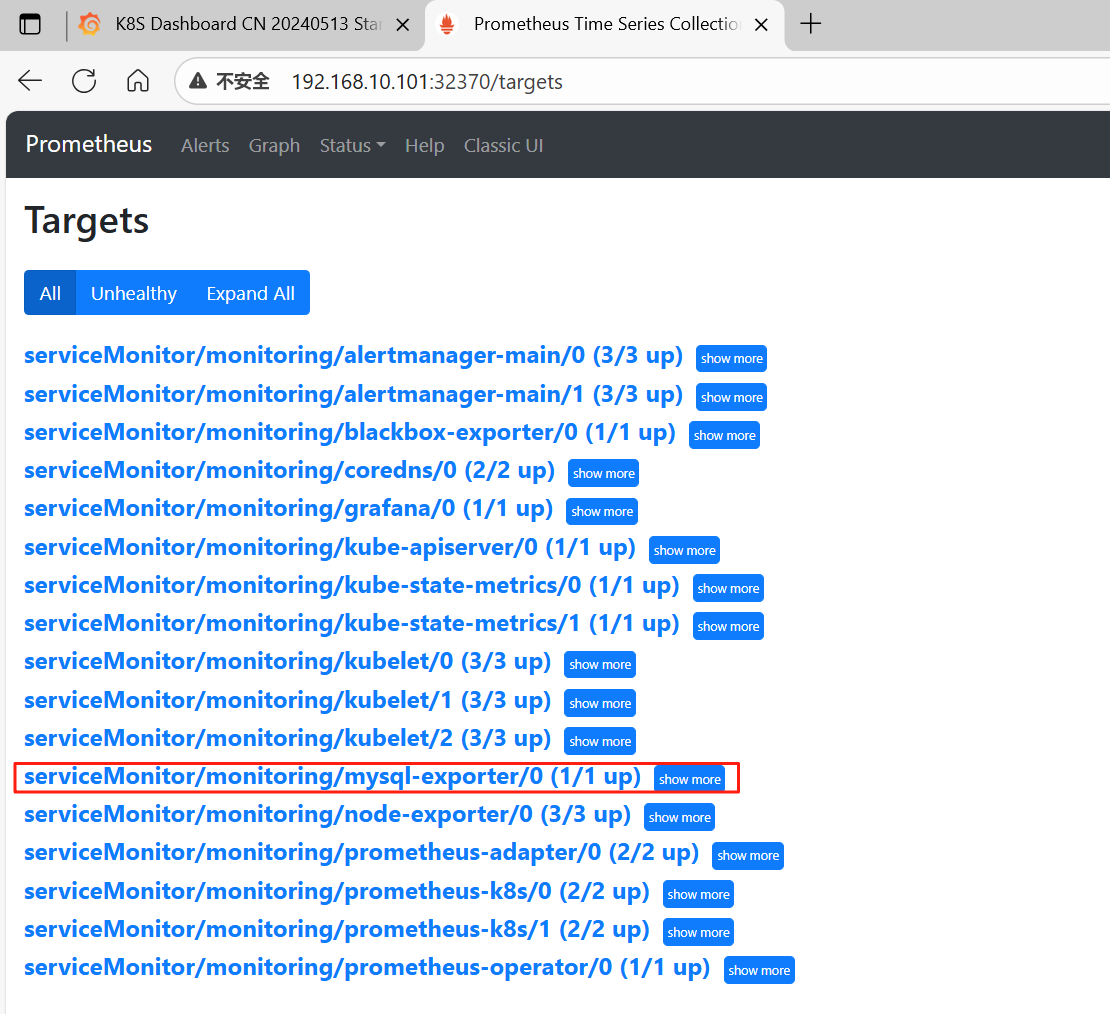Filter to Unhealthy targets
This screenshot has width=1110, height=1014.
(x=134, y=292)
